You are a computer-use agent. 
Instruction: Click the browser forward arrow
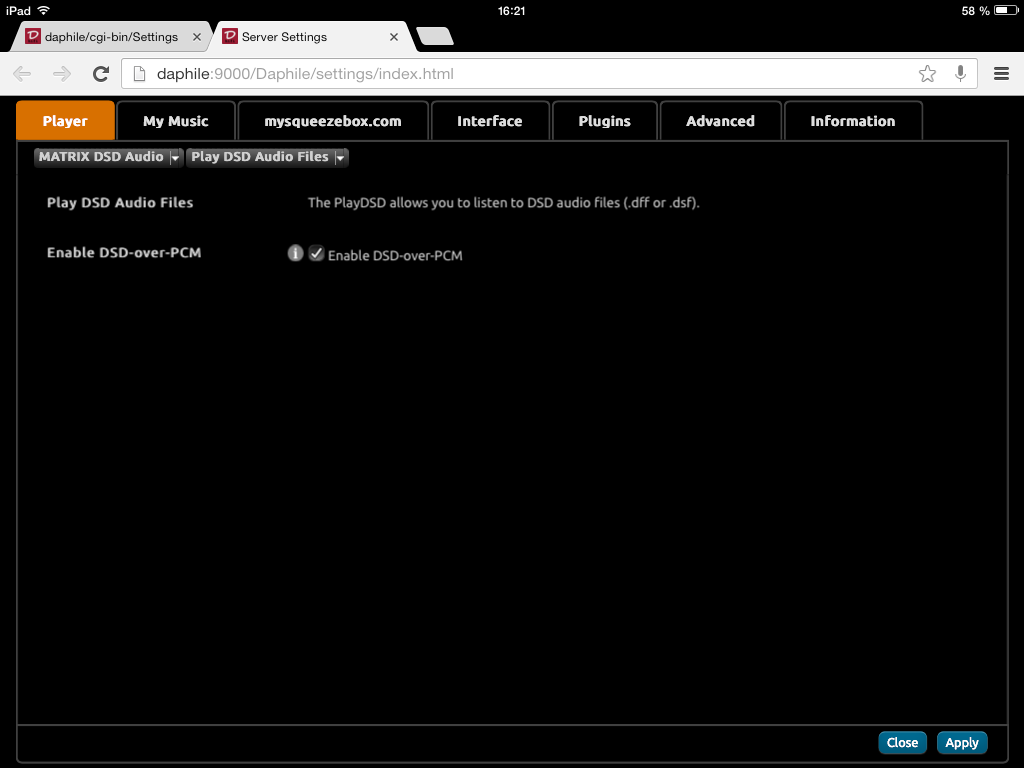tap(62, 74)
